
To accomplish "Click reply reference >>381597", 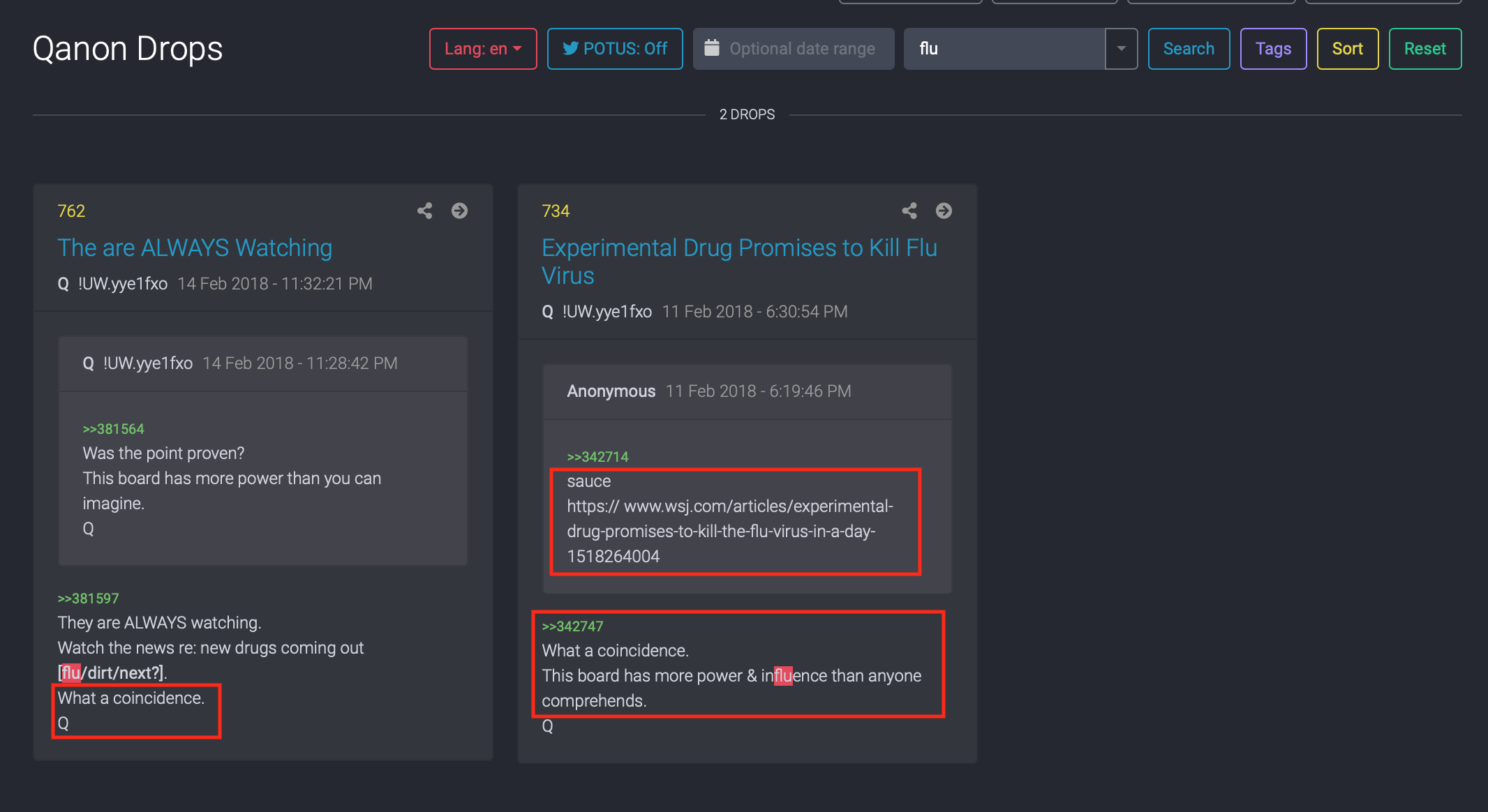I will coord(88,598).
